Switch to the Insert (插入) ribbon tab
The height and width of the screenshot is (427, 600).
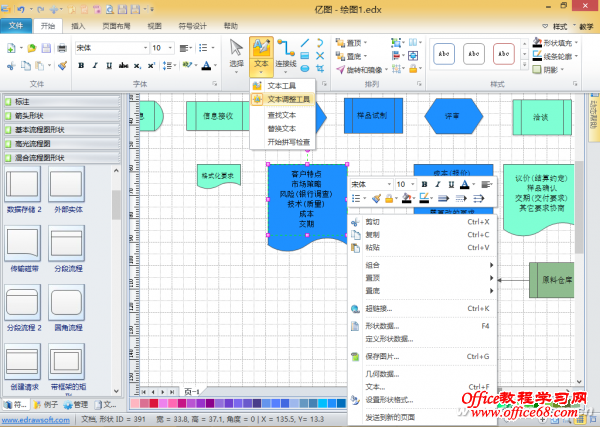pyautogui.click(x=78, y=25)
